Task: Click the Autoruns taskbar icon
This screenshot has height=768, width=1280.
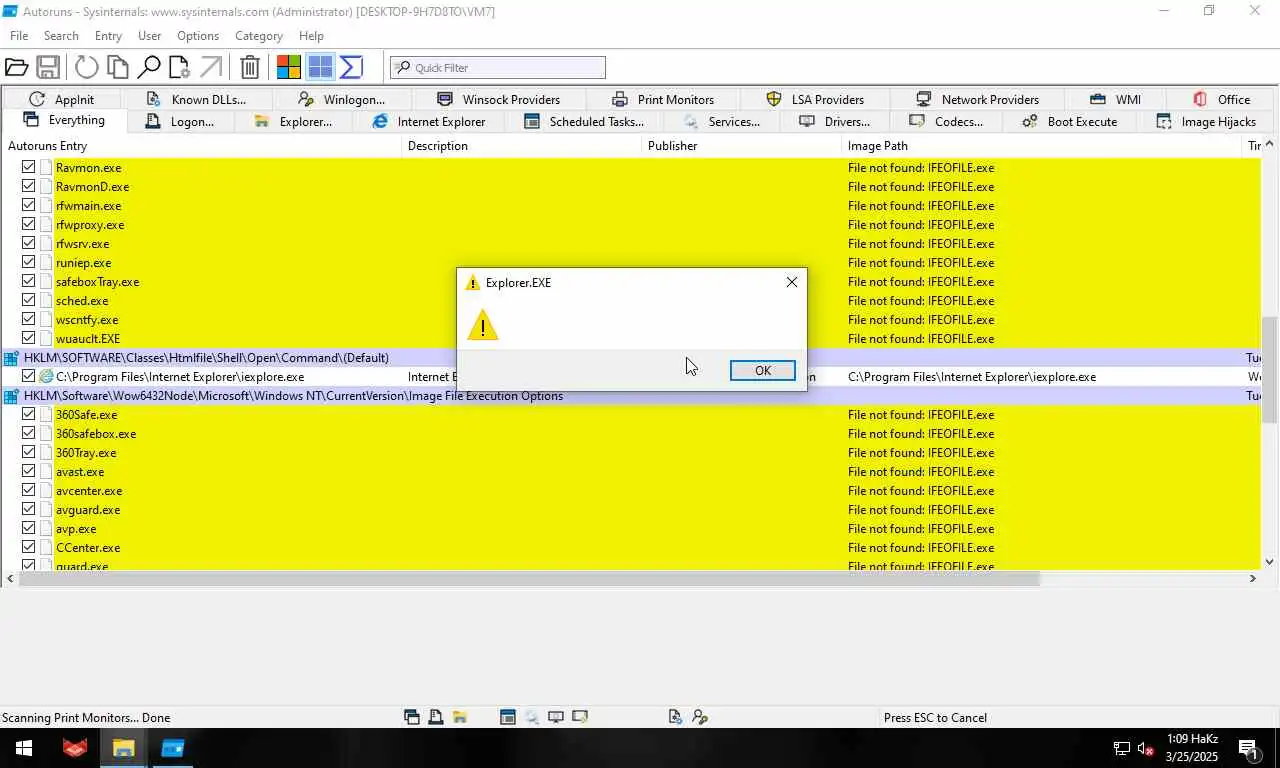Action: [x=173, y=748]
